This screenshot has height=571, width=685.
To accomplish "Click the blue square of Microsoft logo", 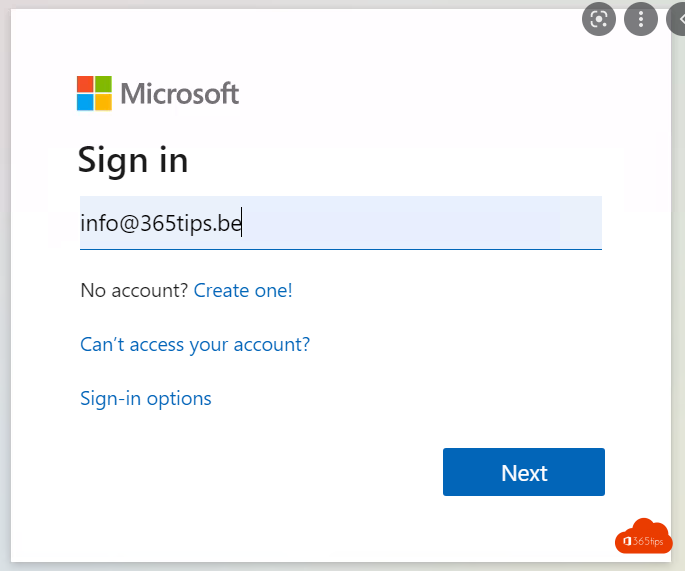I will point(85,102).
